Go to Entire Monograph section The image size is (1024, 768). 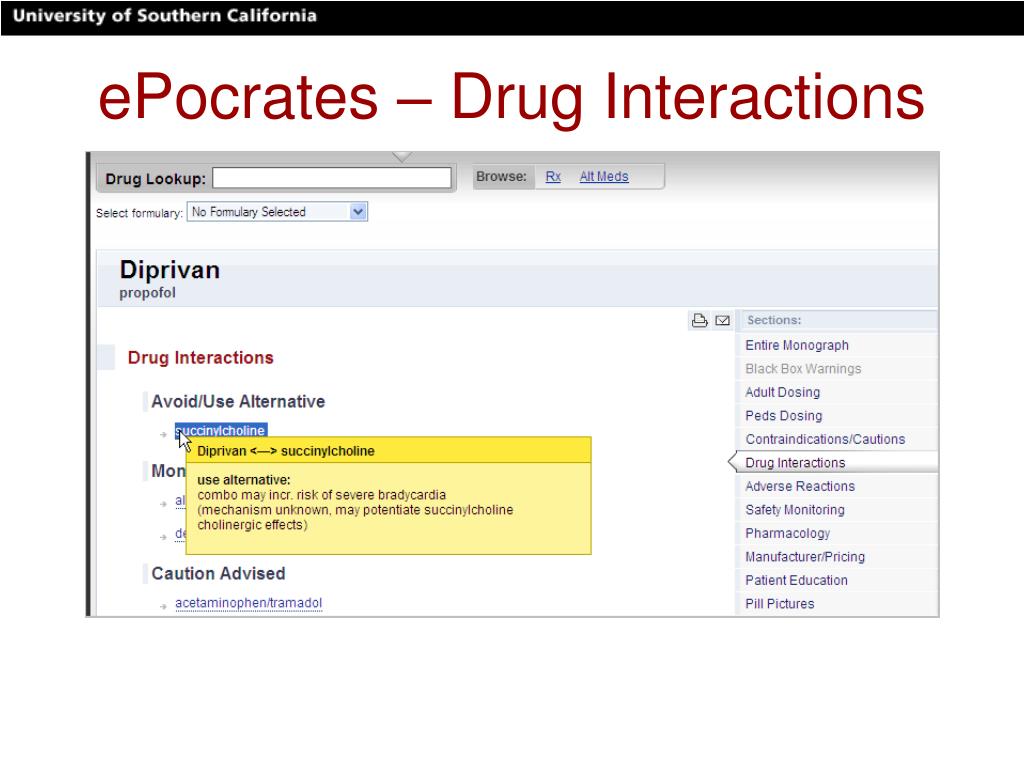pos(797,345)
